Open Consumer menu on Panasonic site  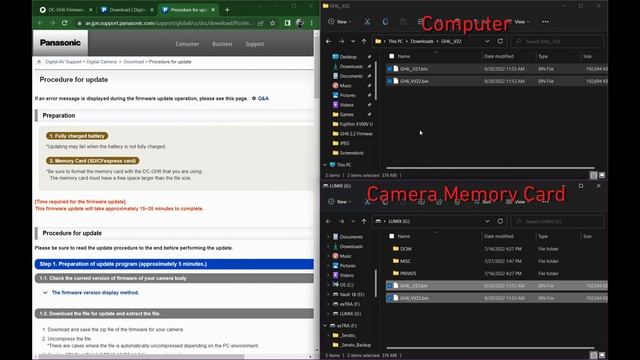187,44
